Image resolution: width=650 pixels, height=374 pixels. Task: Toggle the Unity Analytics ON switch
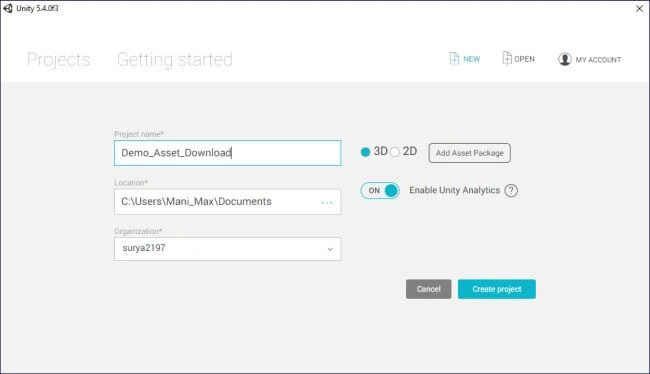tap(380, 191)
